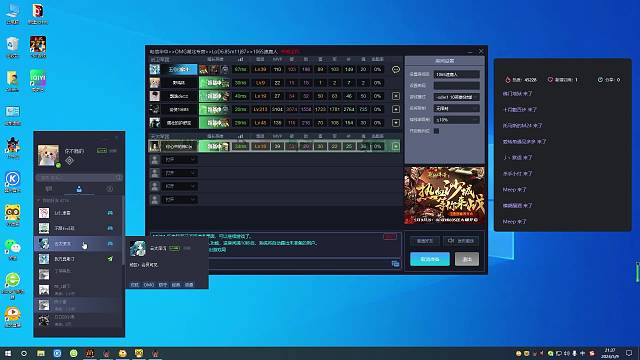
Task: Click the invite friends button above the cyan button
Action: click(x=425, y=241)
